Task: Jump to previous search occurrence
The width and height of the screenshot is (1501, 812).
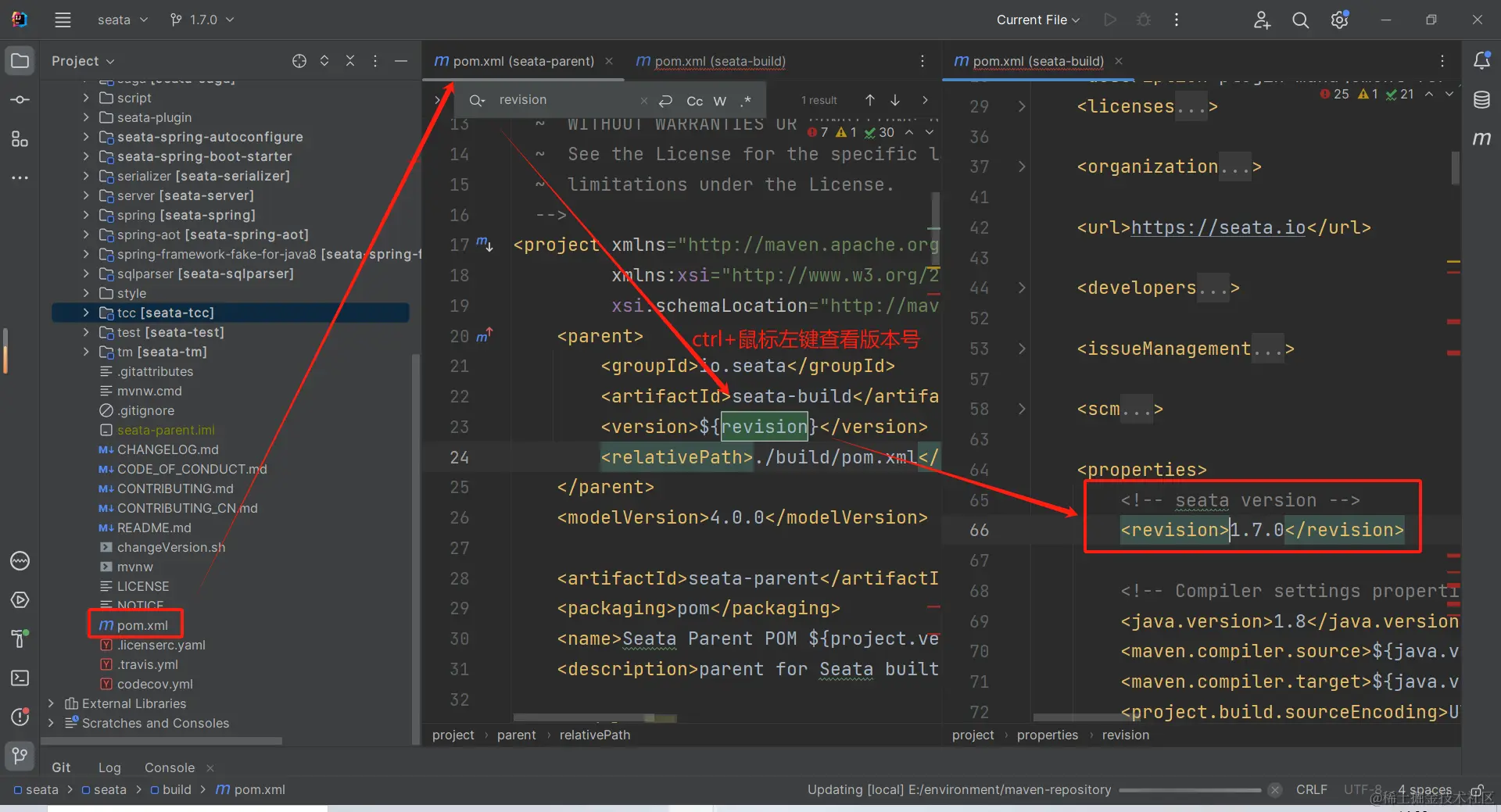Action: point(870,100)
